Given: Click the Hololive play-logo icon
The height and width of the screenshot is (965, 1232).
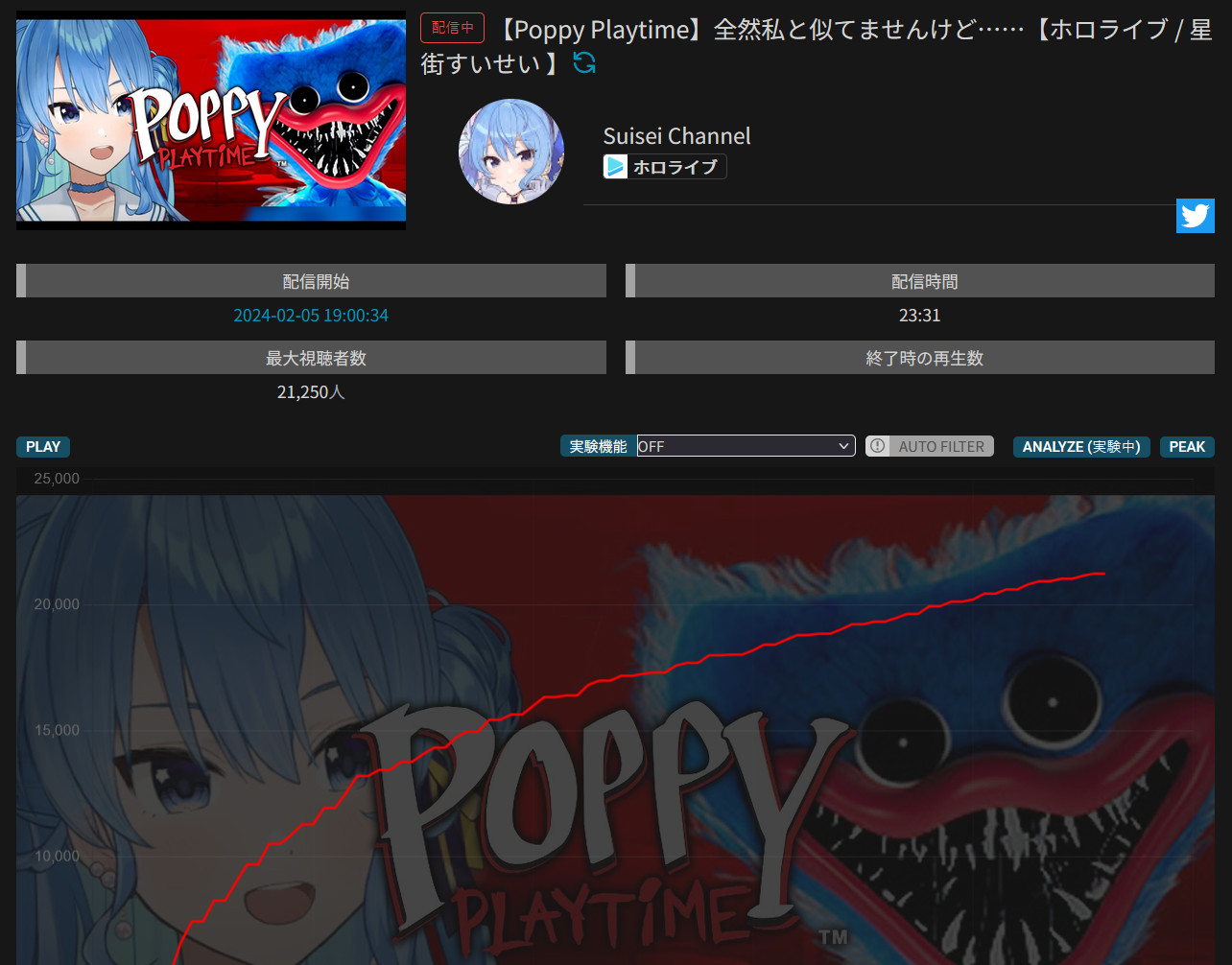Looking at the screenshot, I should 615,167.
